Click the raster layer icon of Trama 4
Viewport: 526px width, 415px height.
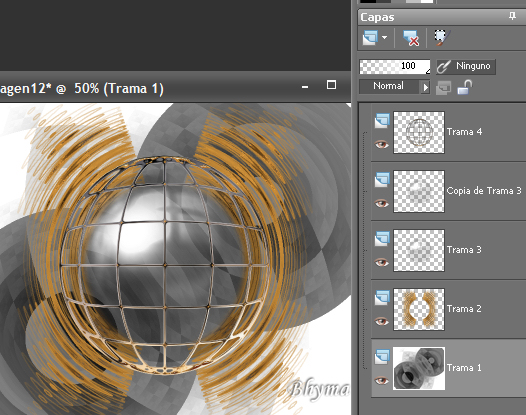tap(382, 121)
